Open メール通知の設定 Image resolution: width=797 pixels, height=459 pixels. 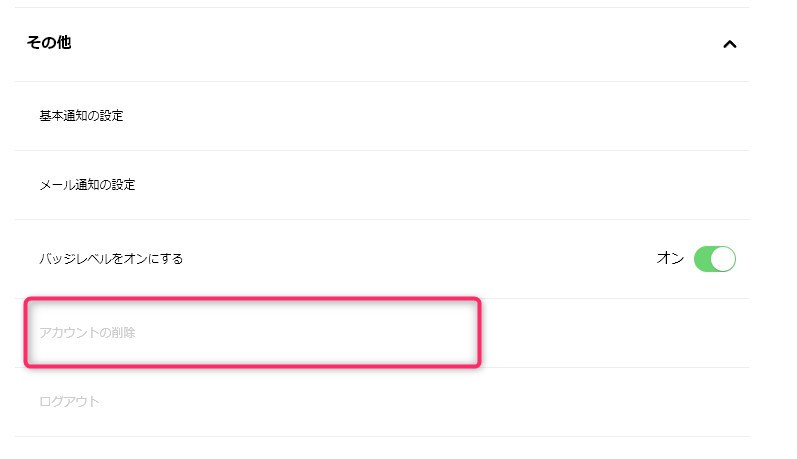(87, 185)
